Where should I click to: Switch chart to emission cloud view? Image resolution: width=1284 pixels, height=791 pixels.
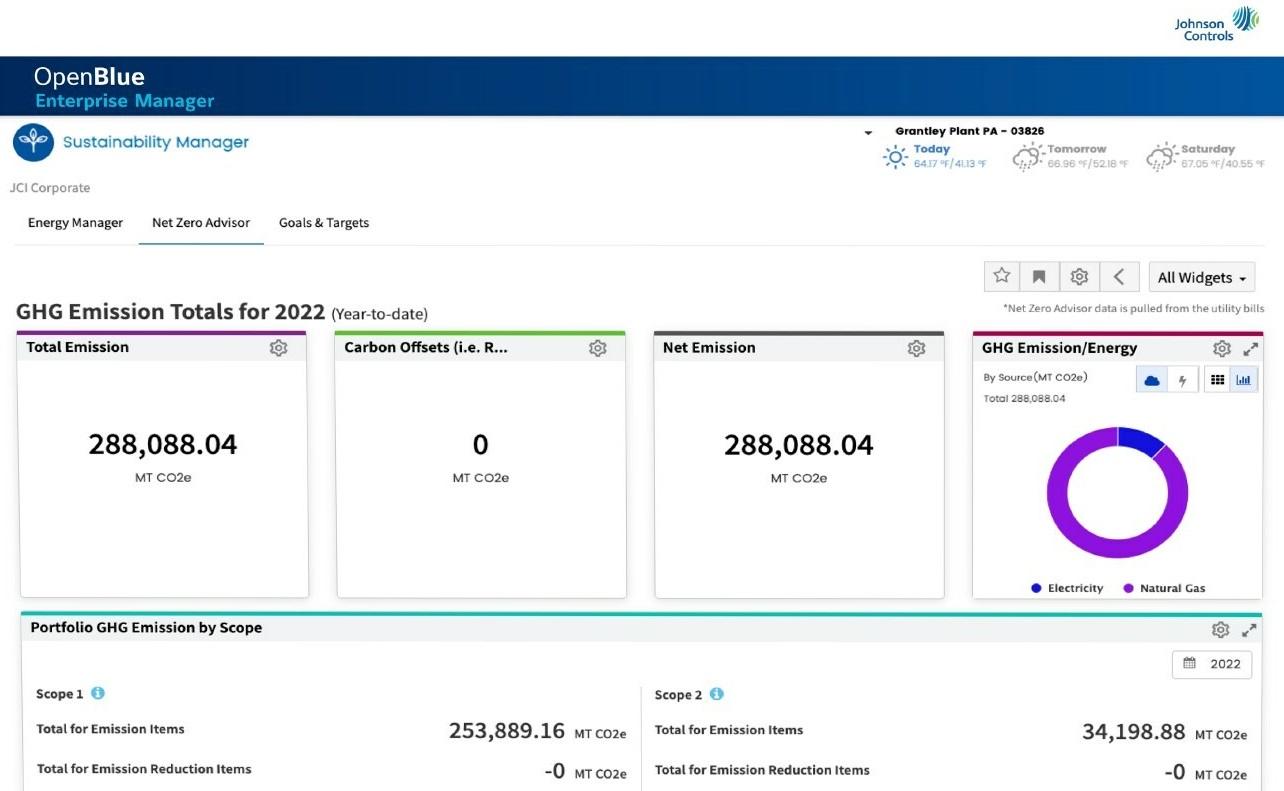(x=1152, y=380)
